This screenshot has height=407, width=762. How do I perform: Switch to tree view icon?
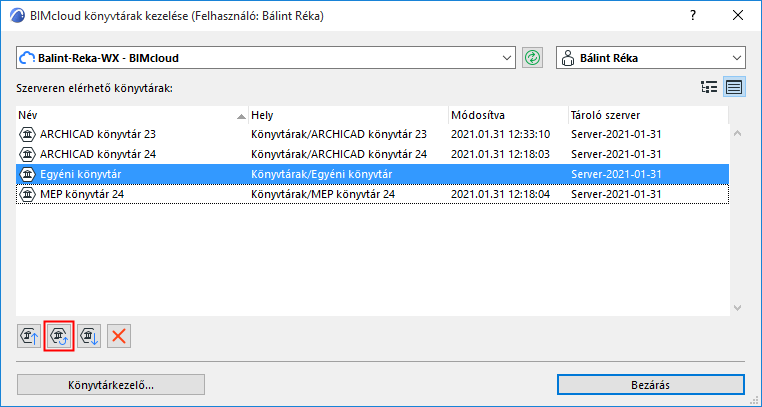710,87
